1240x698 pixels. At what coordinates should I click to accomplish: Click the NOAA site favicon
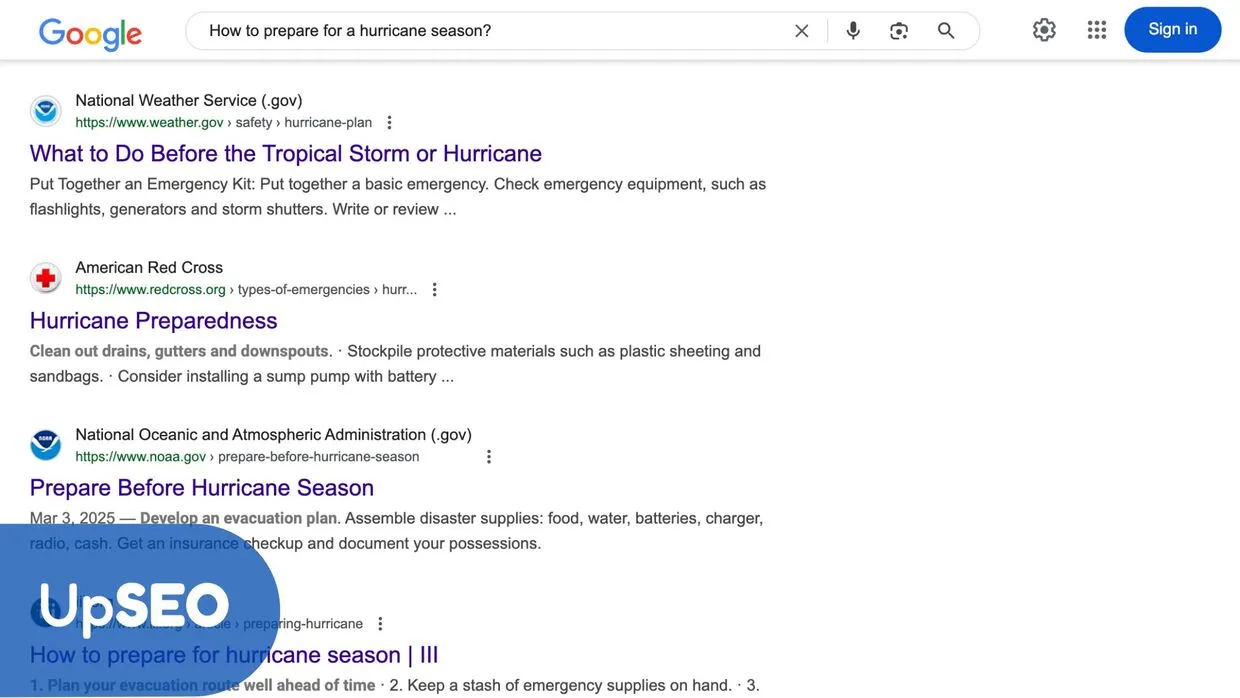[46, 444]
